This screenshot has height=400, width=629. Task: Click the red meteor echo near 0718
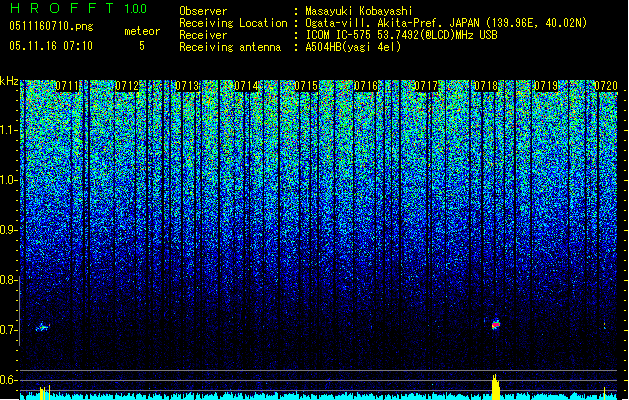pos(496,323)
